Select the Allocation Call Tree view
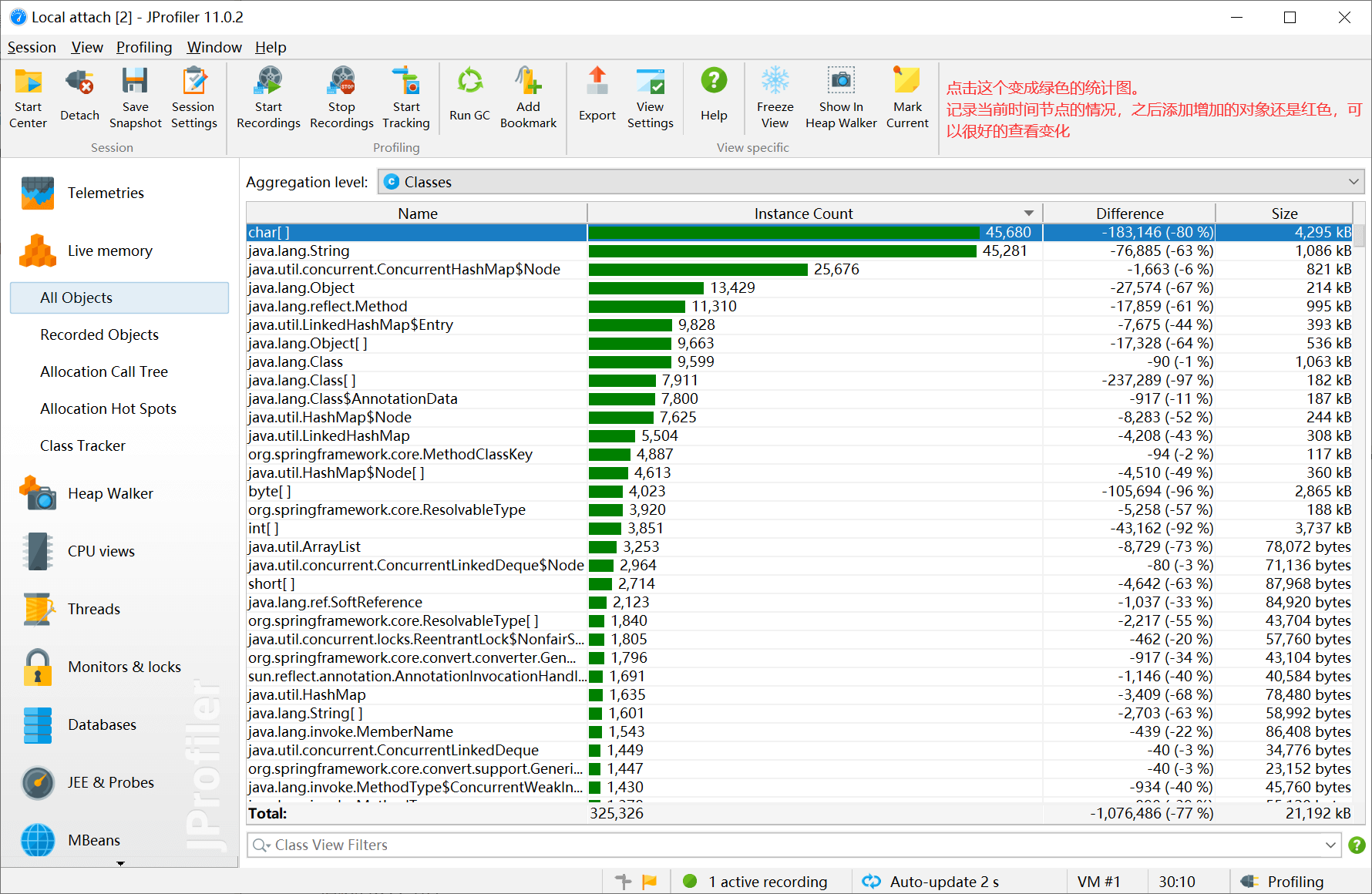Screen dimensions: 1372x894 pyautogui.click(x=104, y=371)
